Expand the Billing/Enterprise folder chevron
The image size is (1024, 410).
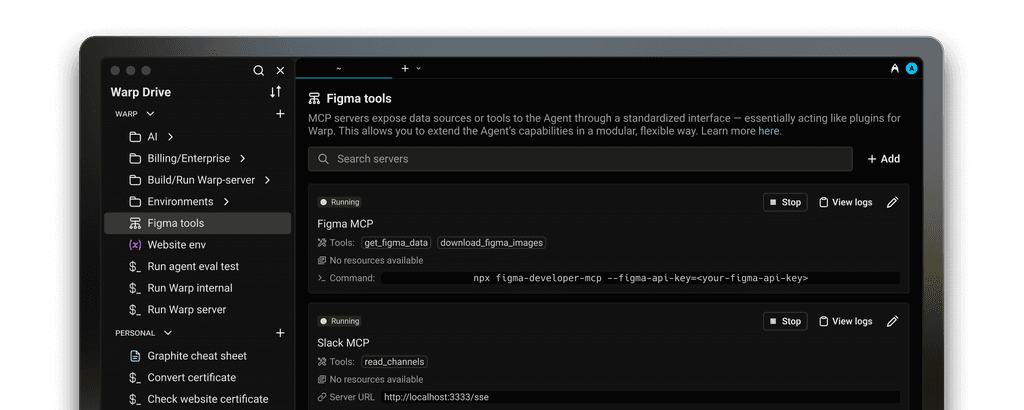(x=242, y=158)
